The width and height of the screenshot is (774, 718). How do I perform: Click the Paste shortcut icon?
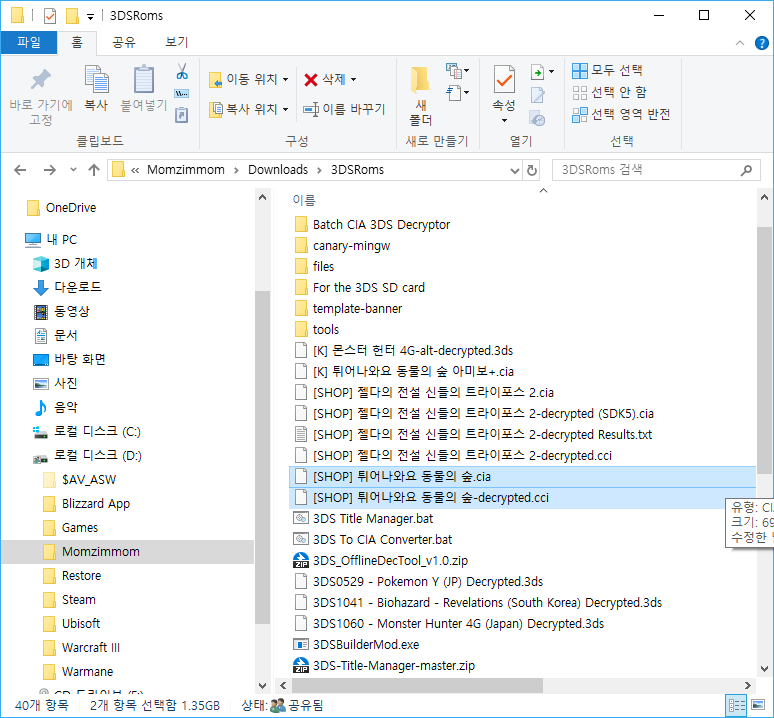pos(182,115)
